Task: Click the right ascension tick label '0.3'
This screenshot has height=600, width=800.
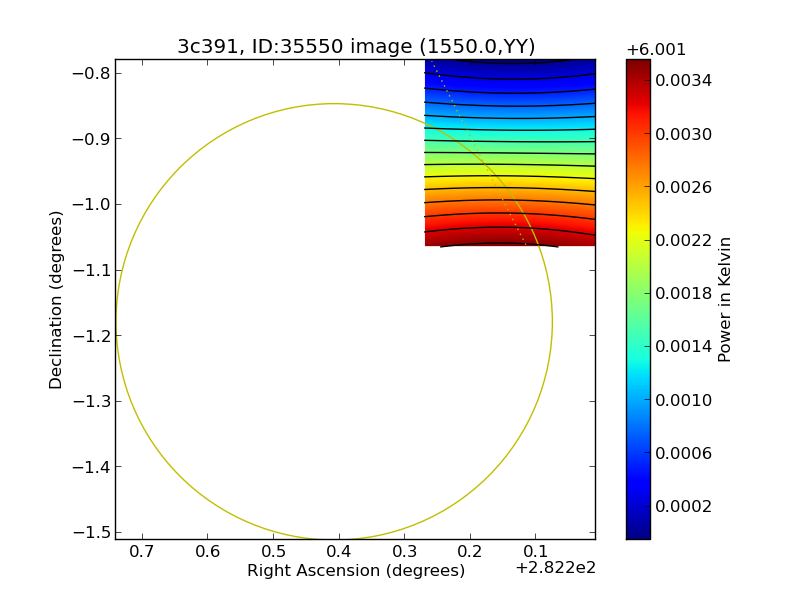Action: [404, 552]
